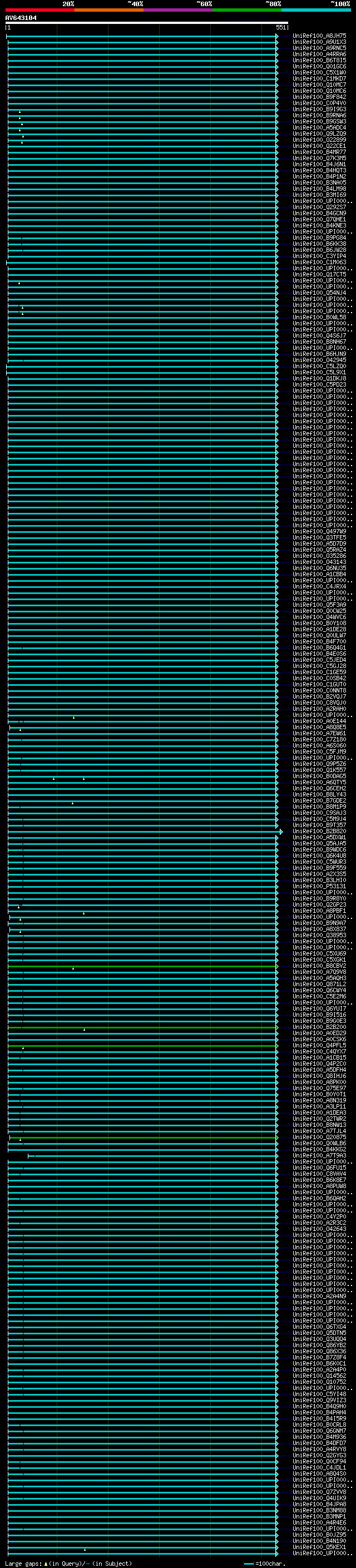Select hit label UniRef100_A5ADC4
356x1568 pixels.
pyautogui.click(x=319, y=128)
